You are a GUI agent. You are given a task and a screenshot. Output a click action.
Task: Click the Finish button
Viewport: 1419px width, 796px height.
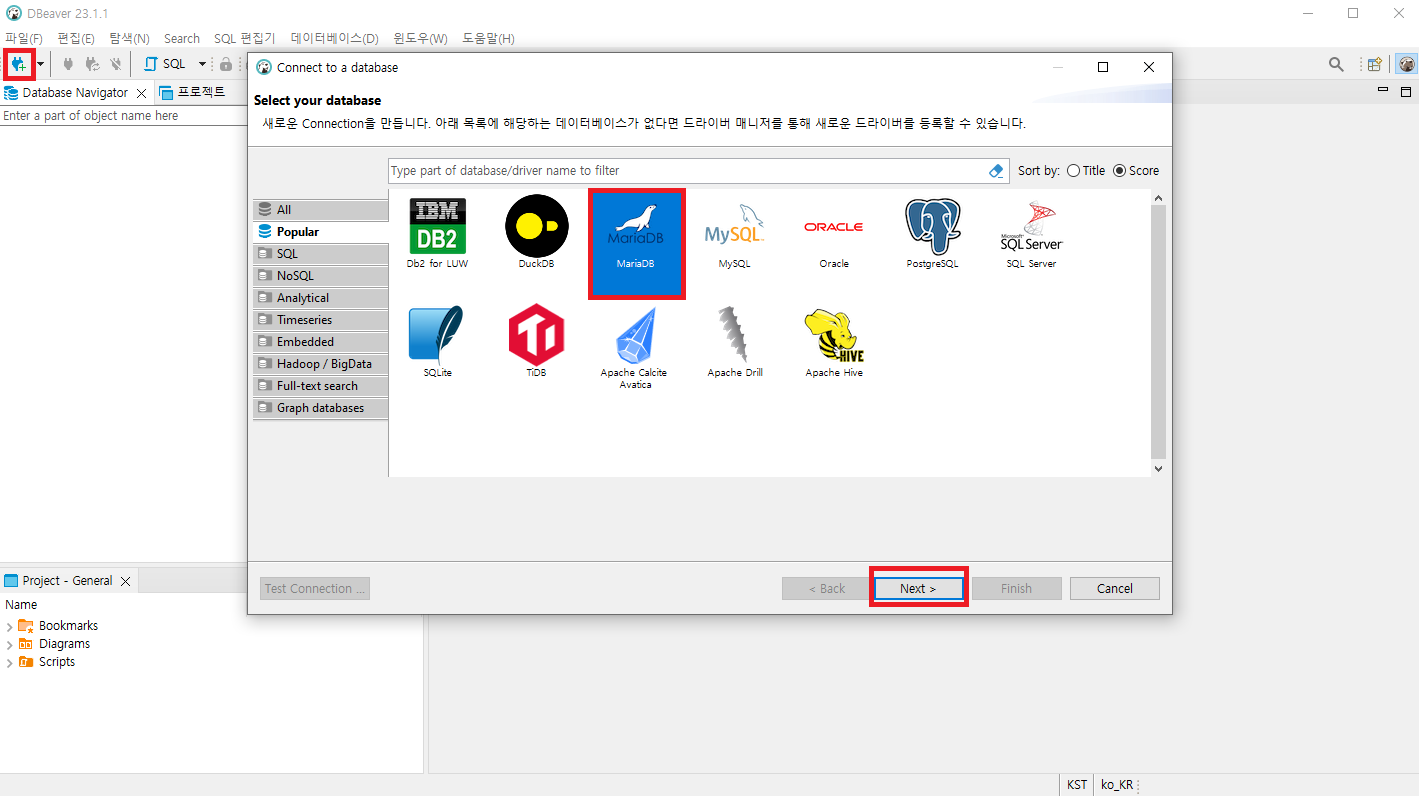pyautogui.click(x=1017, y=588)
